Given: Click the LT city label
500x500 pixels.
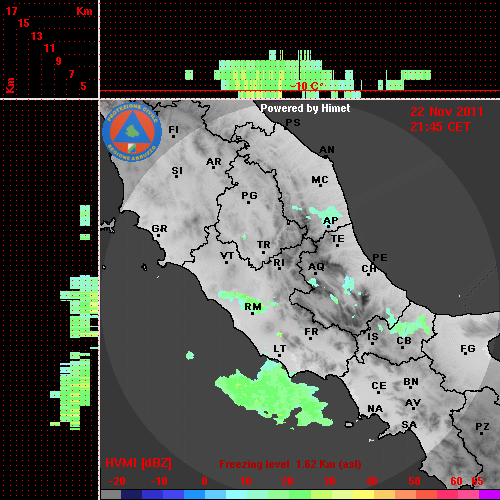Looking at the screenshot, I should click(279, 349).
